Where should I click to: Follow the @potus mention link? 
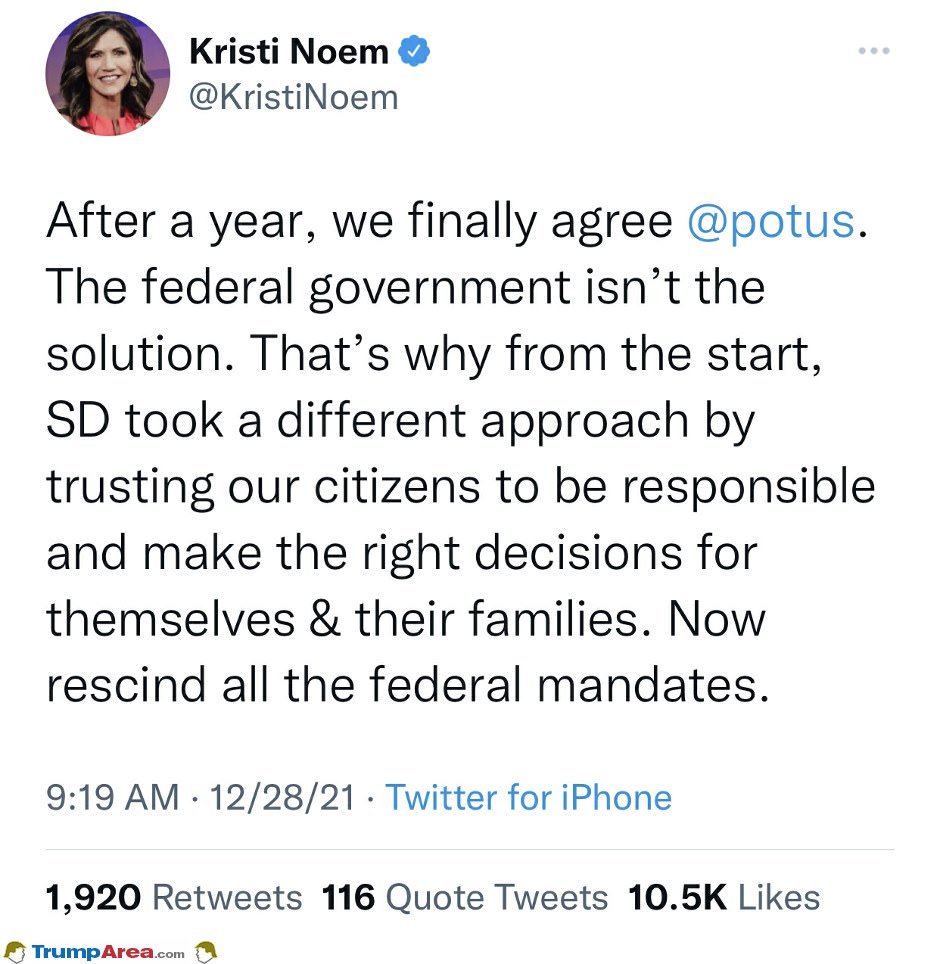pos(771,221)
